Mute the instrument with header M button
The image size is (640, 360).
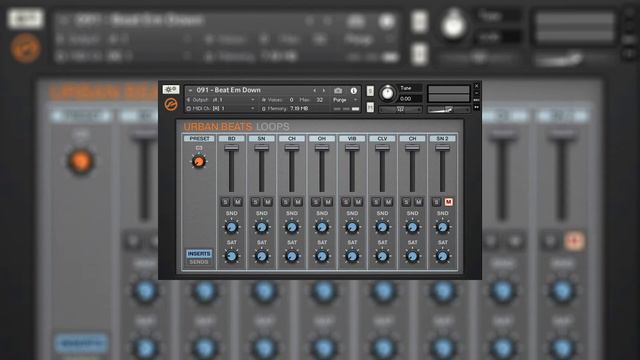click(x=370, y=107)
